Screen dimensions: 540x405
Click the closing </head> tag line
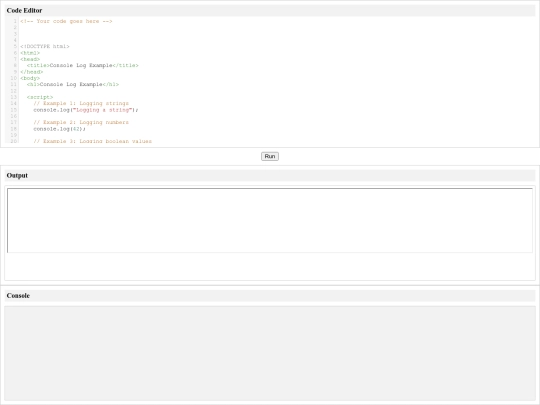pos(32,72)
